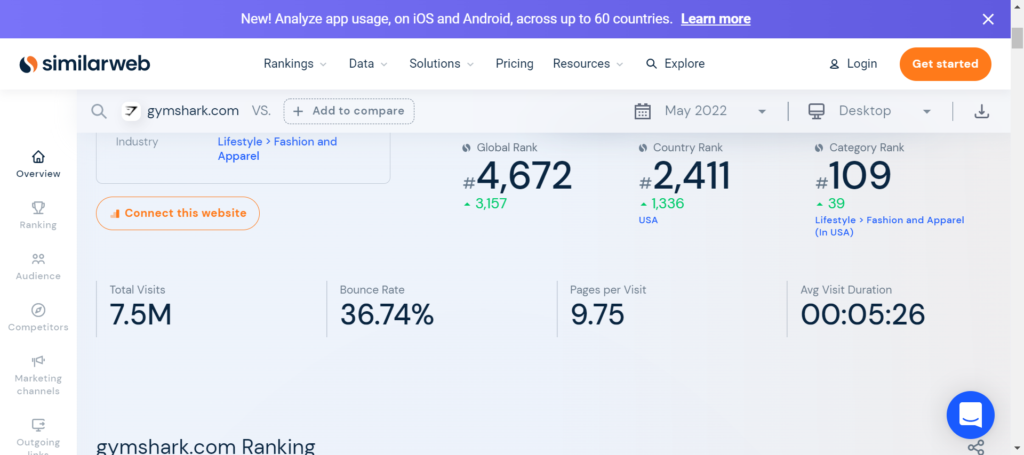
Task: Open the Learn more banner link
Action: click(715, 19)
